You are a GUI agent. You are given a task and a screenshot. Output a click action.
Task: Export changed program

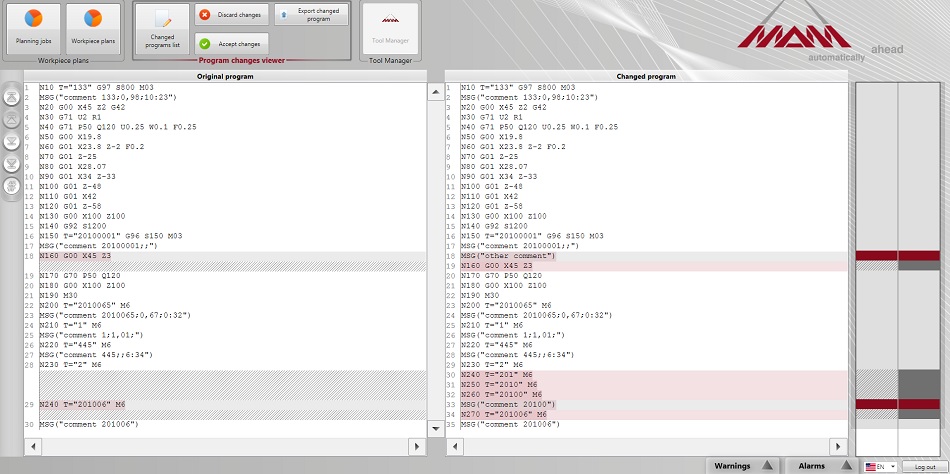[311, 15]
